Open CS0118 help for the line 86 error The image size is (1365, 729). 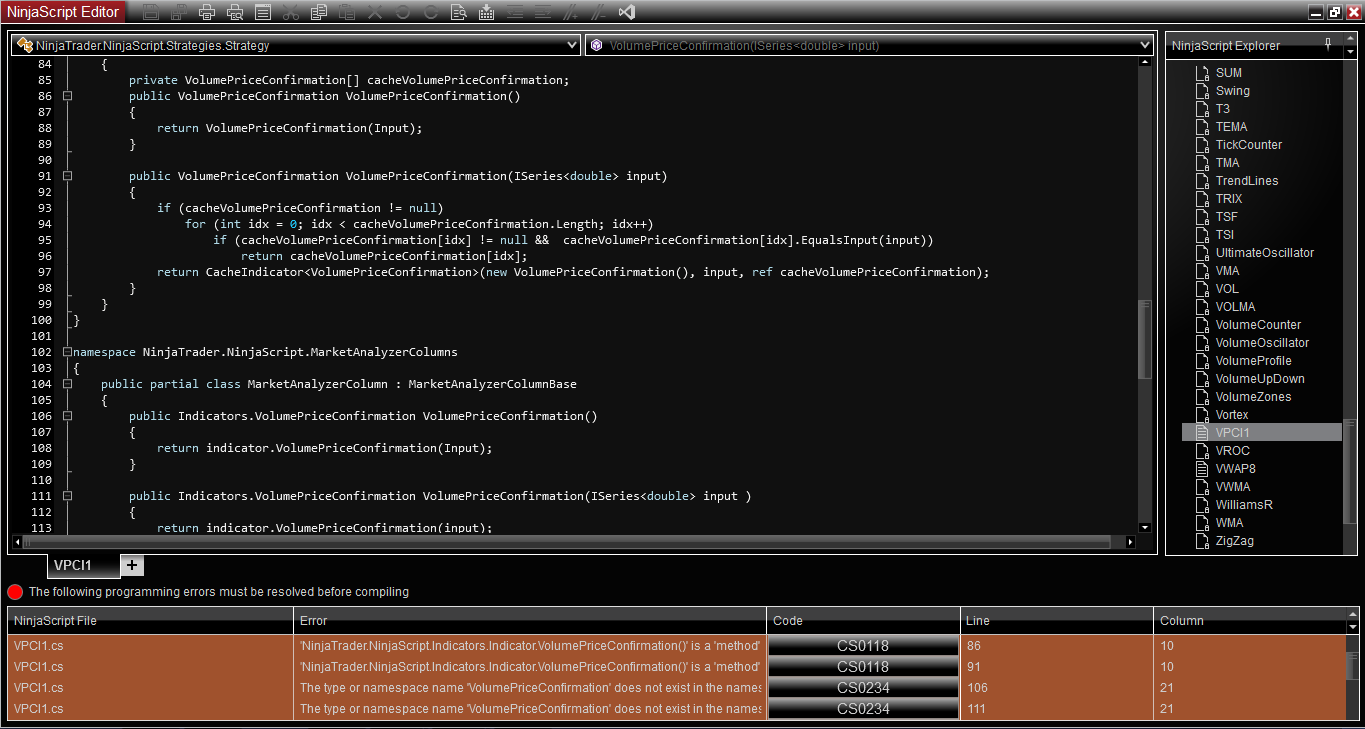(x=863, y=646)
